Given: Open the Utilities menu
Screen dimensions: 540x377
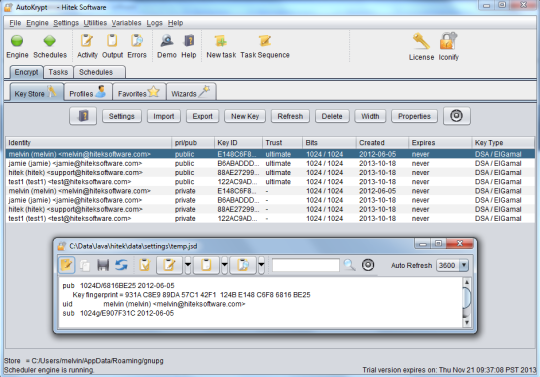Looking at the screenshot, I should pyautogui.click(x=95, y=23).
